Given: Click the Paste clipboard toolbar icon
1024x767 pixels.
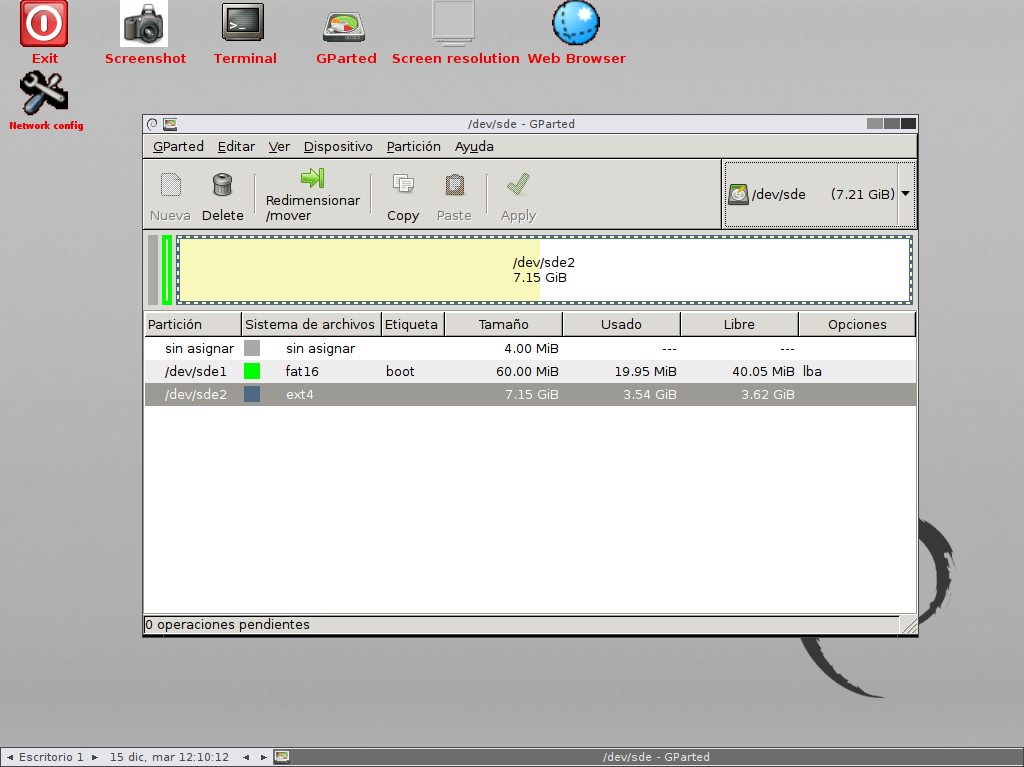Looking at the screenshot, I should pos(455,185).
